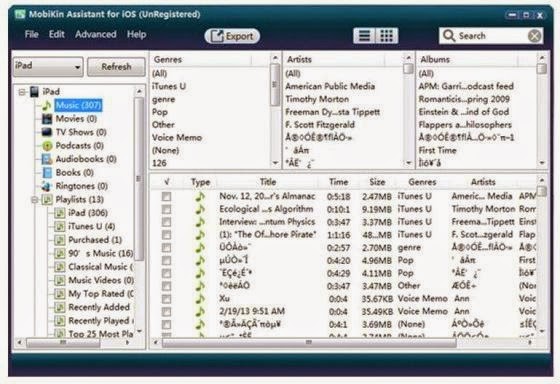The height and width of the screenshot is (384, 560).
Task: Collapse the Playlists tree node
Action: pyautogui.click(x=35, y=200)
